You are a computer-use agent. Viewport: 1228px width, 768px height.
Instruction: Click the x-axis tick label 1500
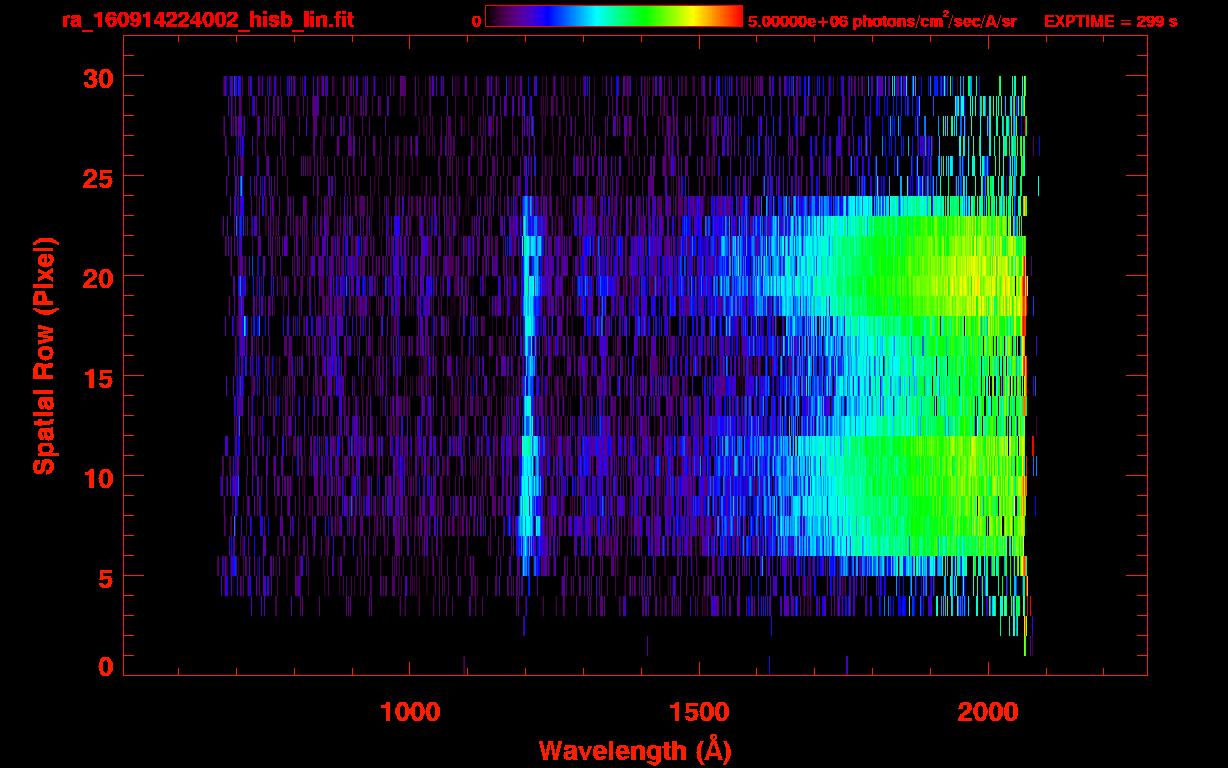(x=699, y=712)
